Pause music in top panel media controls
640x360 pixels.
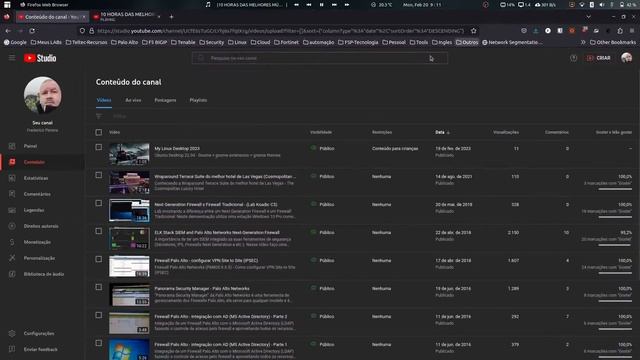point(321,4)
